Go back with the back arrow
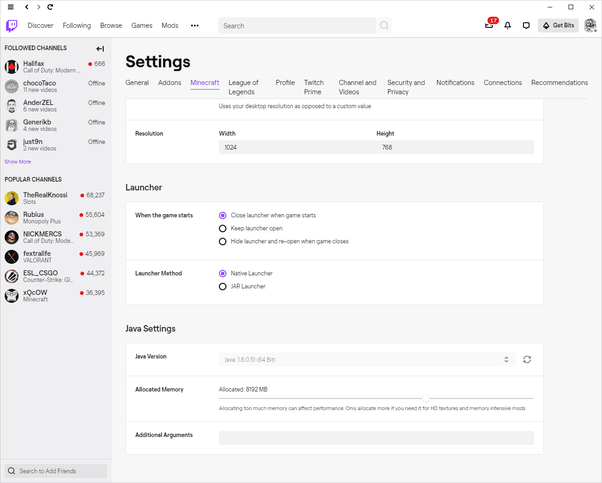Image resolution: width=602 pixels, height=483 pixels. pos(26,7)
